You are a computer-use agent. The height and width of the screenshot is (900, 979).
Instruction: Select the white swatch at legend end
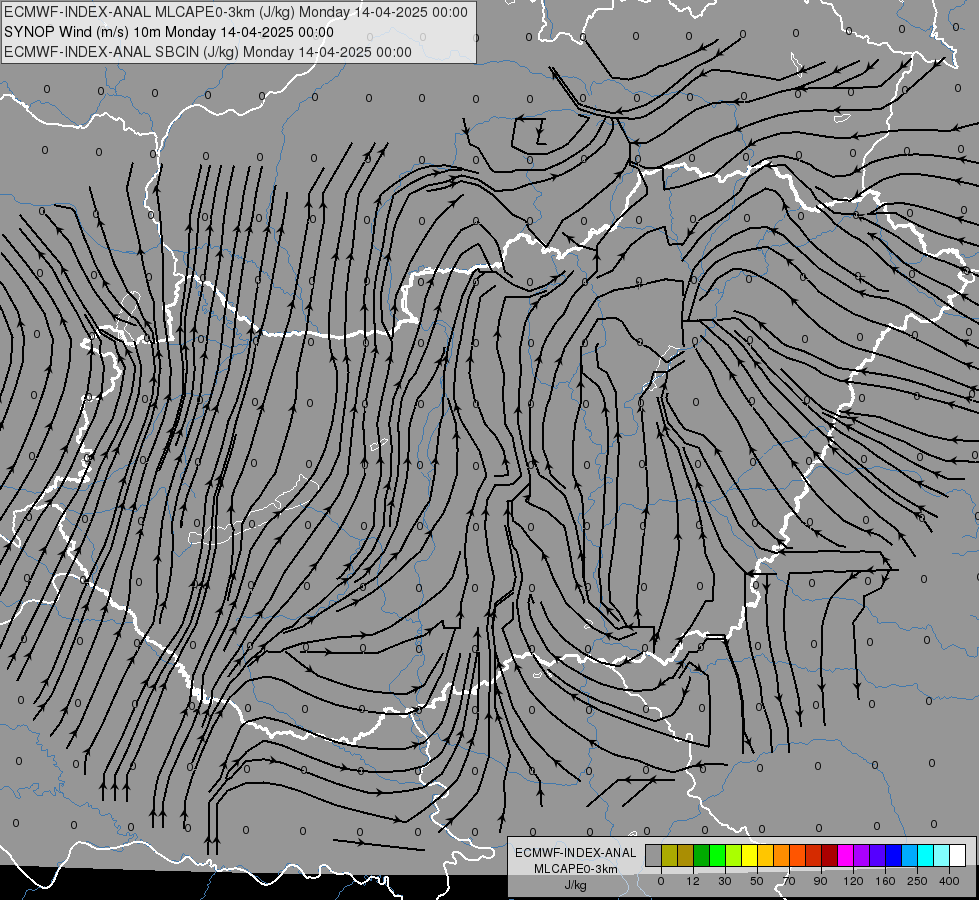[958, 855]
